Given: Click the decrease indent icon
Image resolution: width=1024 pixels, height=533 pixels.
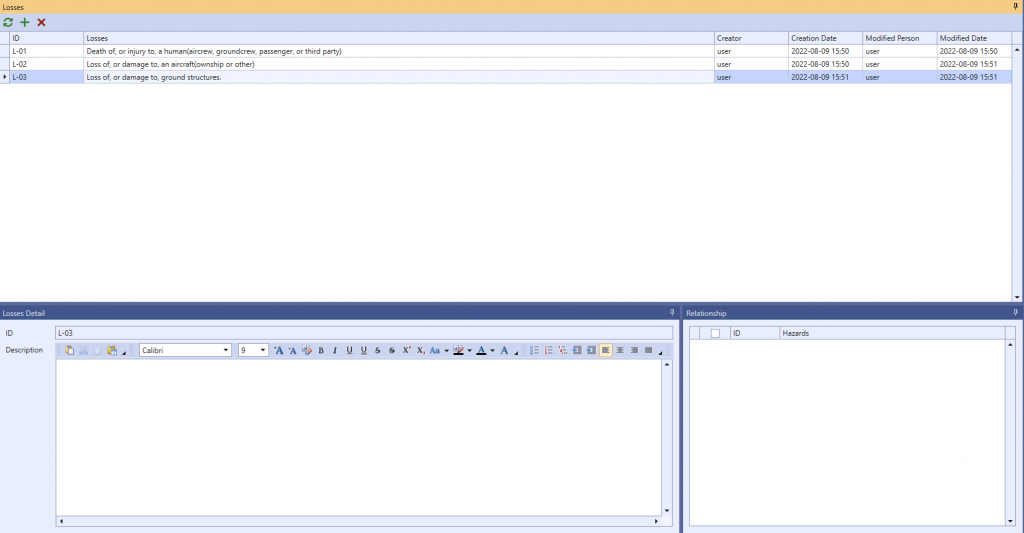Looking at the screenshot, I should [x=577, y=350].
